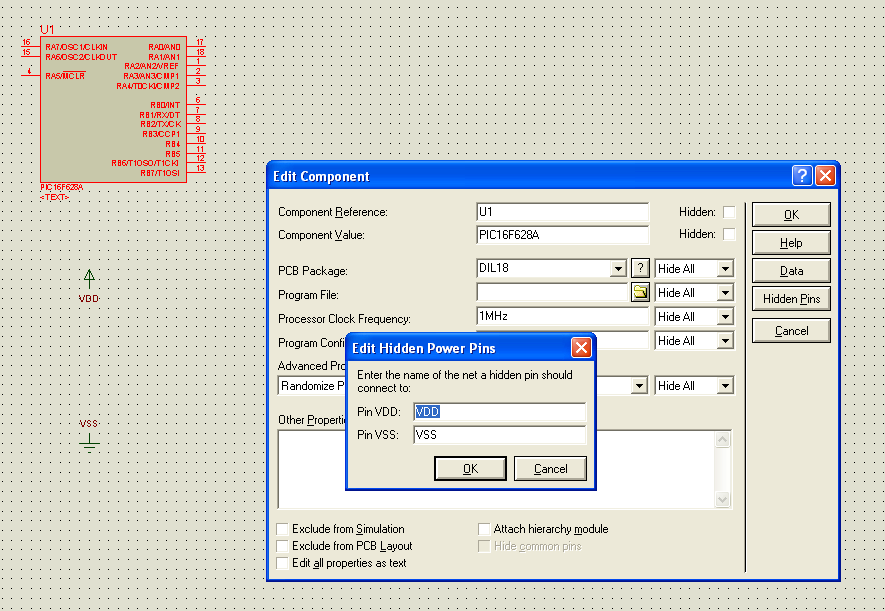Click pin label RA0/AN0 on the chip
Image resolution: width=885 pixels, height=611 pixels.
pyautogui.click(x=164, y=47)
